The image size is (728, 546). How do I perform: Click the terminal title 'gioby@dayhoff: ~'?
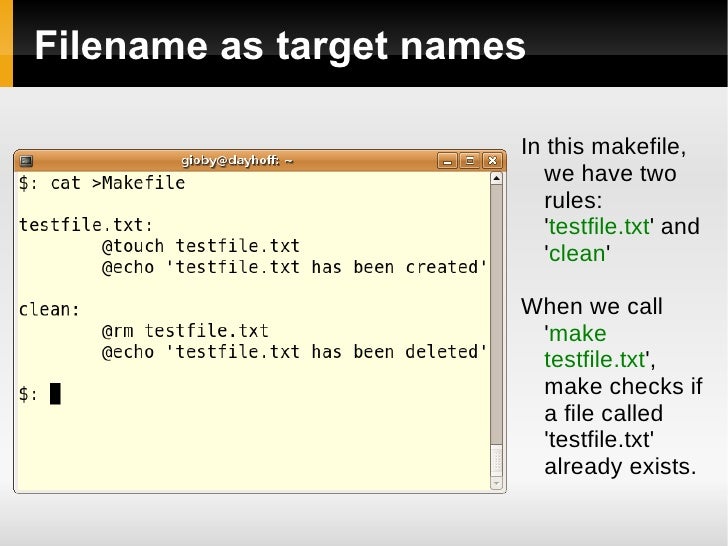click(237, 161)
